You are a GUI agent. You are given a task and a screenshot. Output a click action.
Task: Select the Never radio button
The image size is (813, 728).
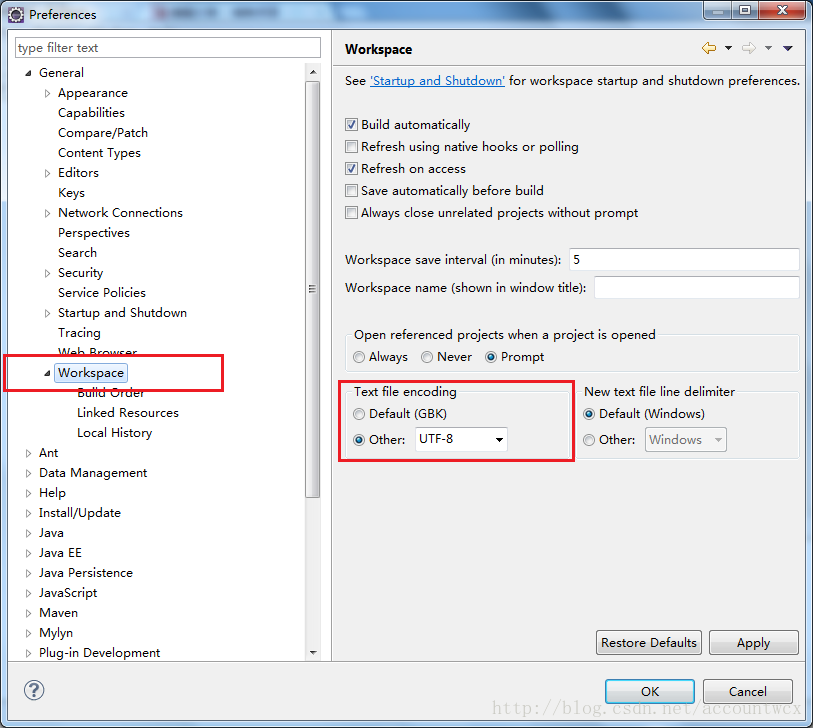pos(427,357)
